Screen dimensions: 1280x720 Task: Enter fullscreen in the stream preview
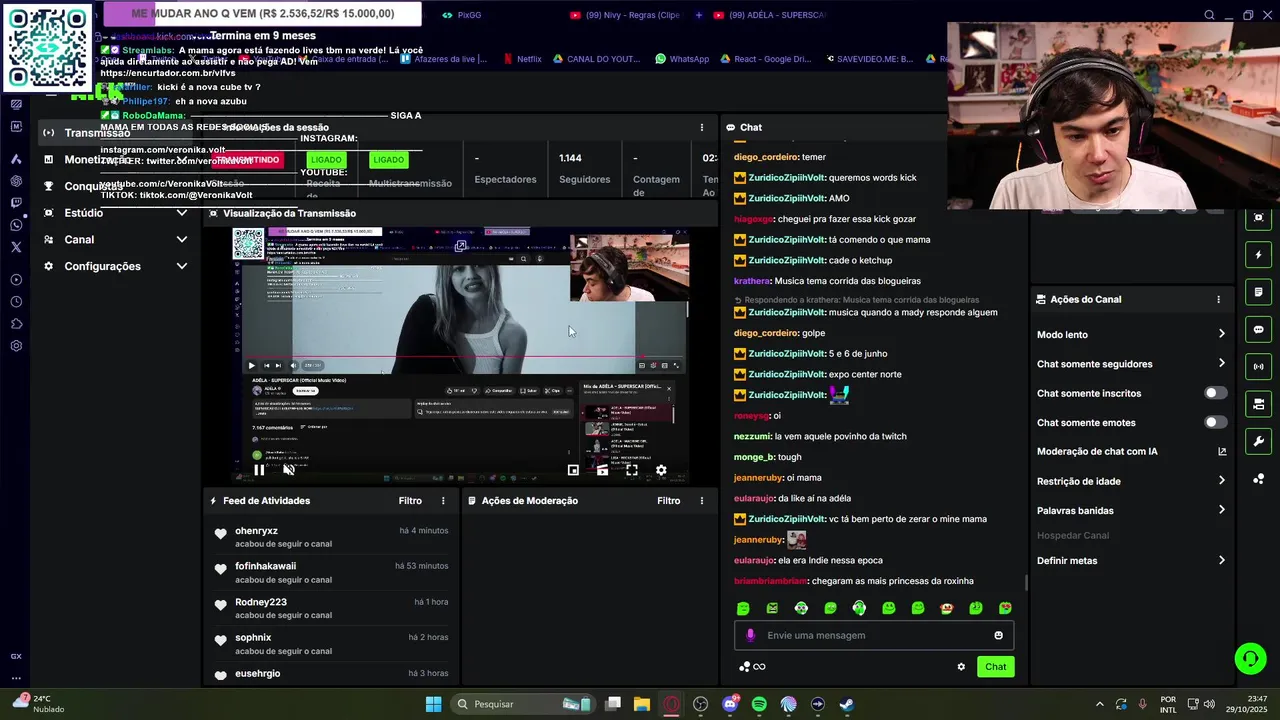point(632,470)
